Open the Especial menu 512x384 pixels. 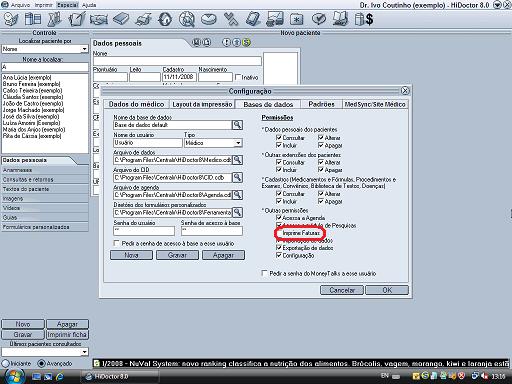point(67,5)
